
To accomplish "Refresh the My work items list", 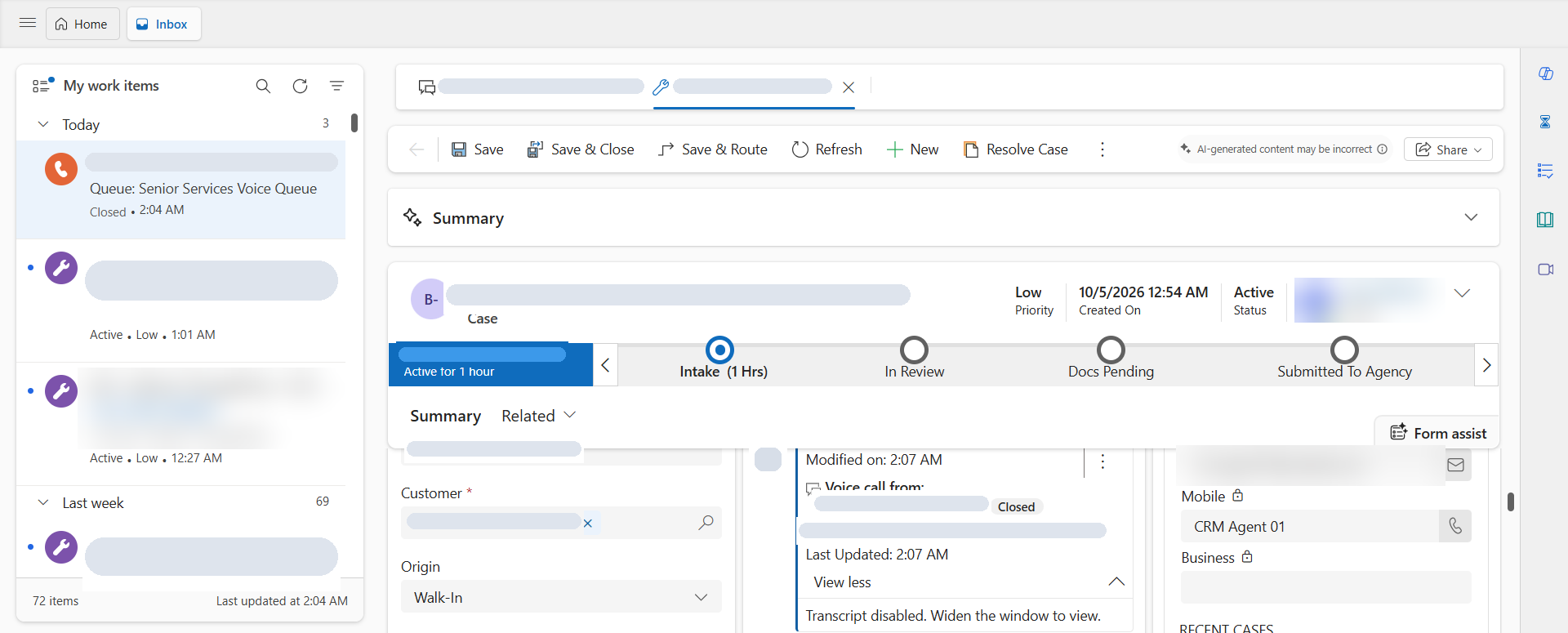I will [x=300, y=86].
